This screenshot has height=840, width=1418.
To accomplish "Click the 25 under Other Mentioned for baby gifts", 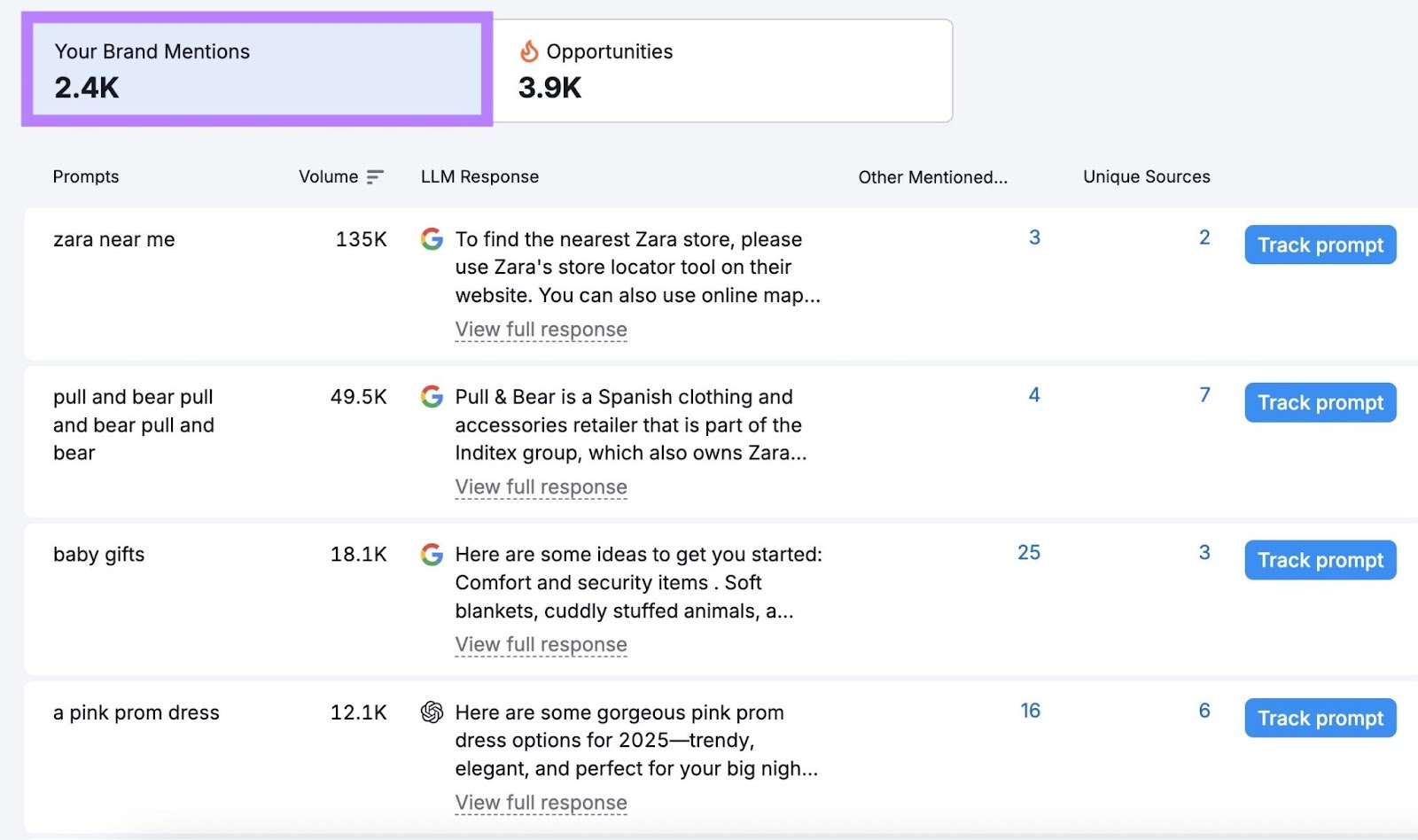I will [1029, 552].
